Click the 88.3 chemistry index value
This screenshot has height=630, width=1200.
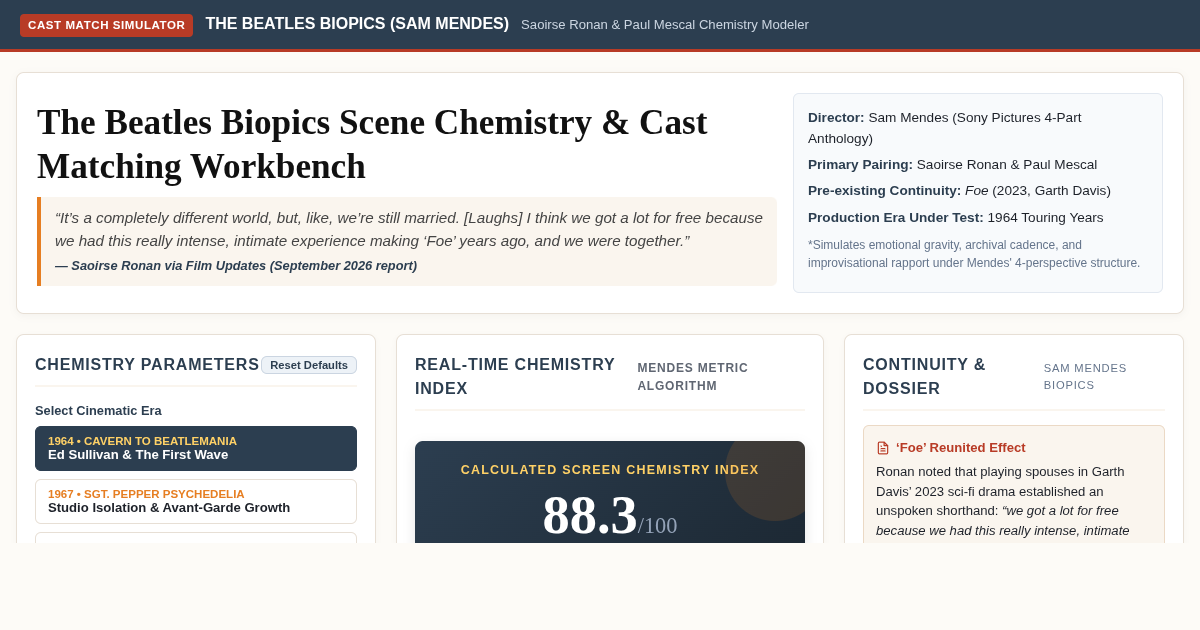pos(590,515)
